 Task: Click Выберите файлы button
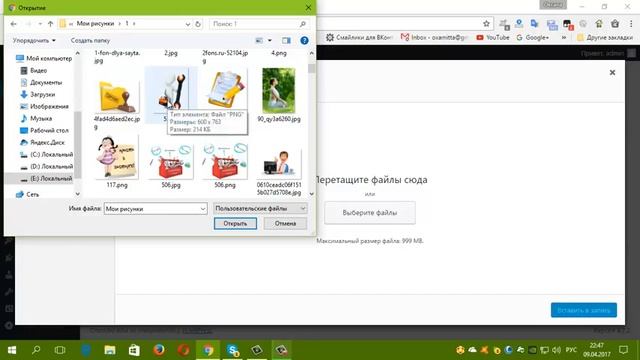point(369,213)
